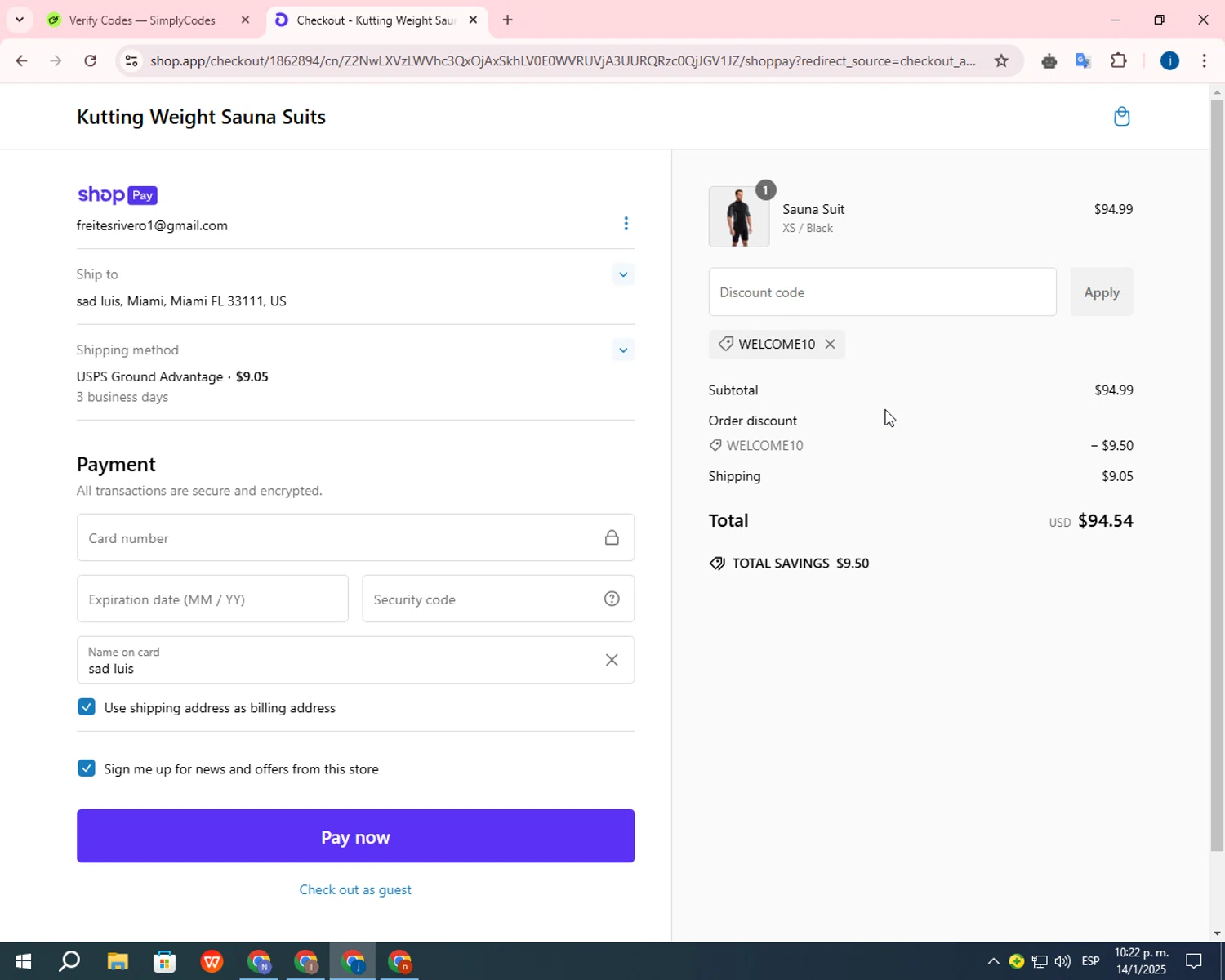The image size is (1225, 980).
Task: Open the Windows Start menu
Action: pyautogui.click(x=22, y=962)
